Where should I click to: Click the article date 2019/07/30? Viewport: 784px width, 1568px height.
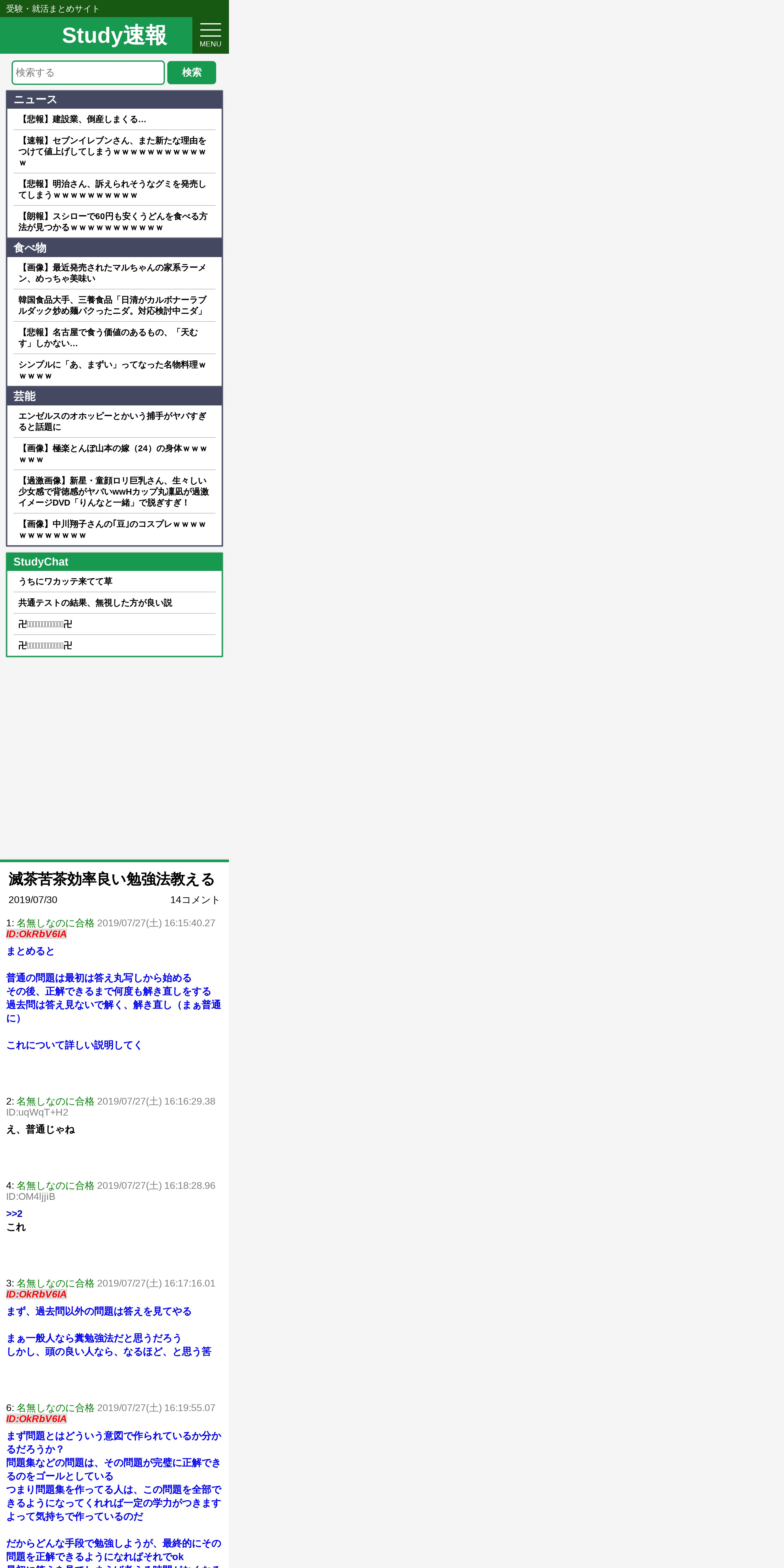(x=33, y=900)
